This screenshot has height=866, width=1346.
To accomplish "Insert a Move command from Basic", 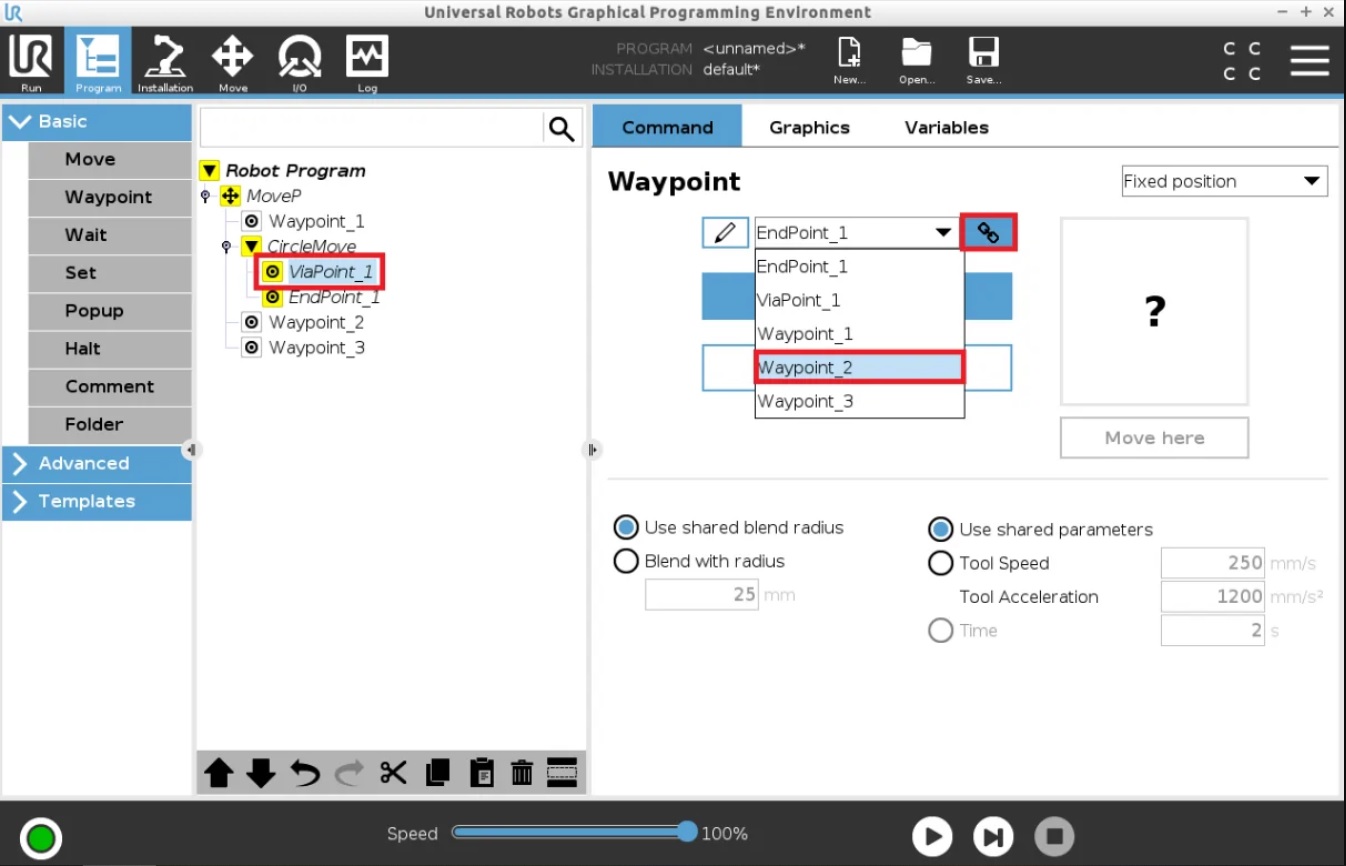I will [x=109, y=160].
